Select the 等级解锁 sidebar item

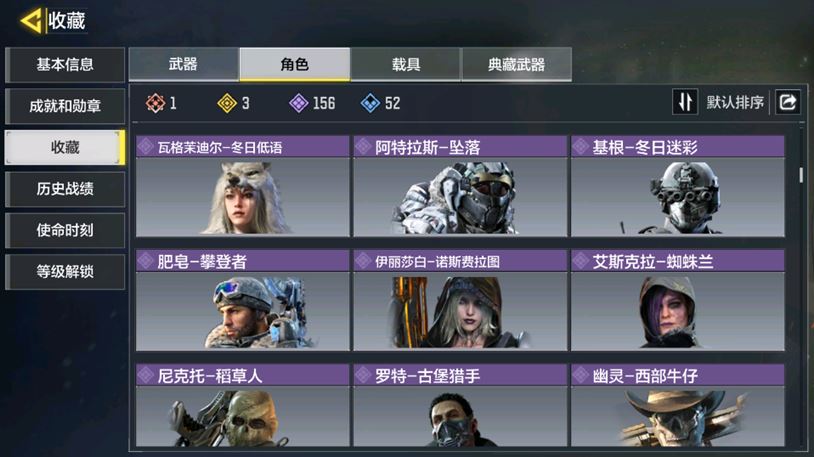click(65, 272)
